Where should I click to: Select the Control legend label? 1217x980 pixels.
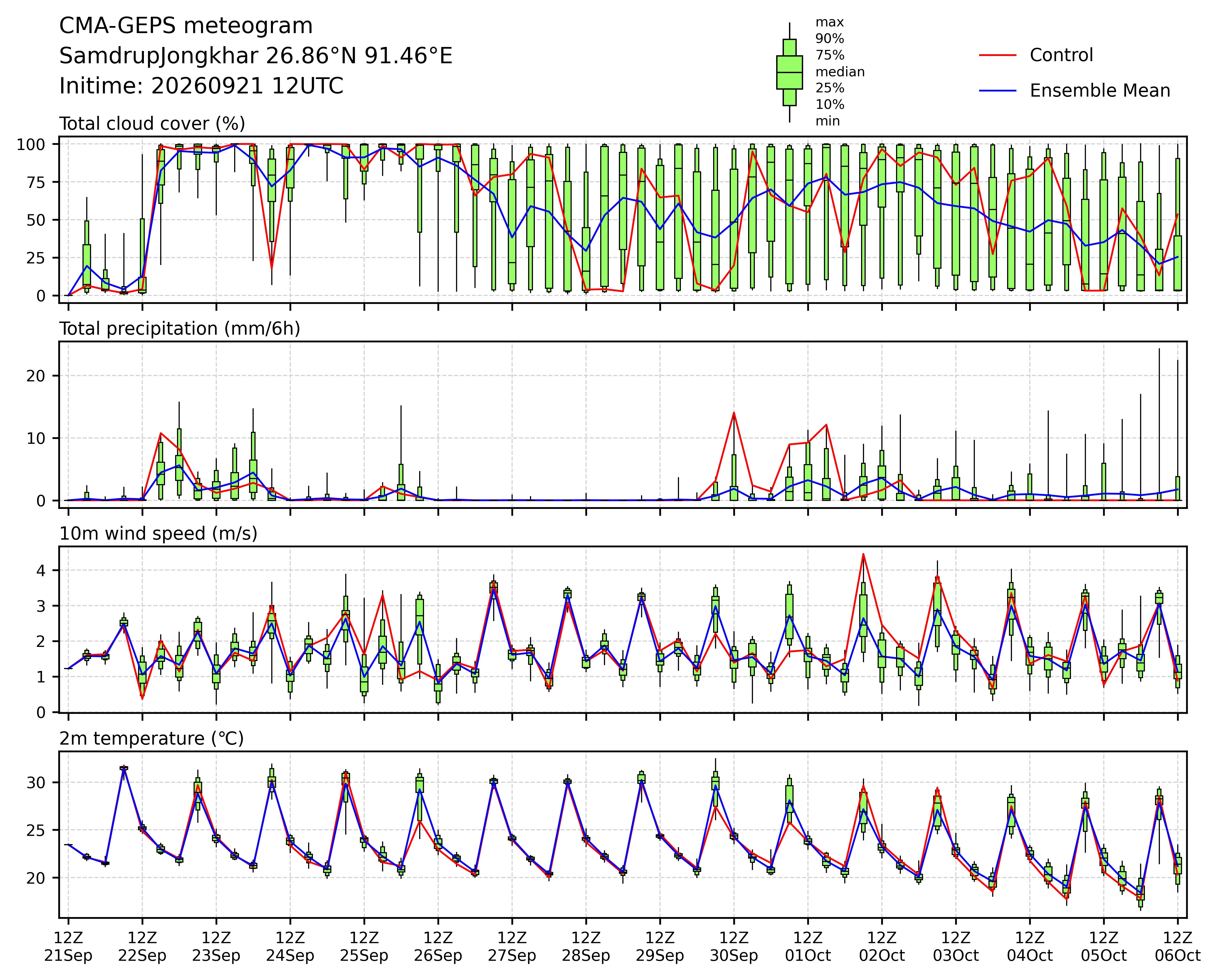1061,55
